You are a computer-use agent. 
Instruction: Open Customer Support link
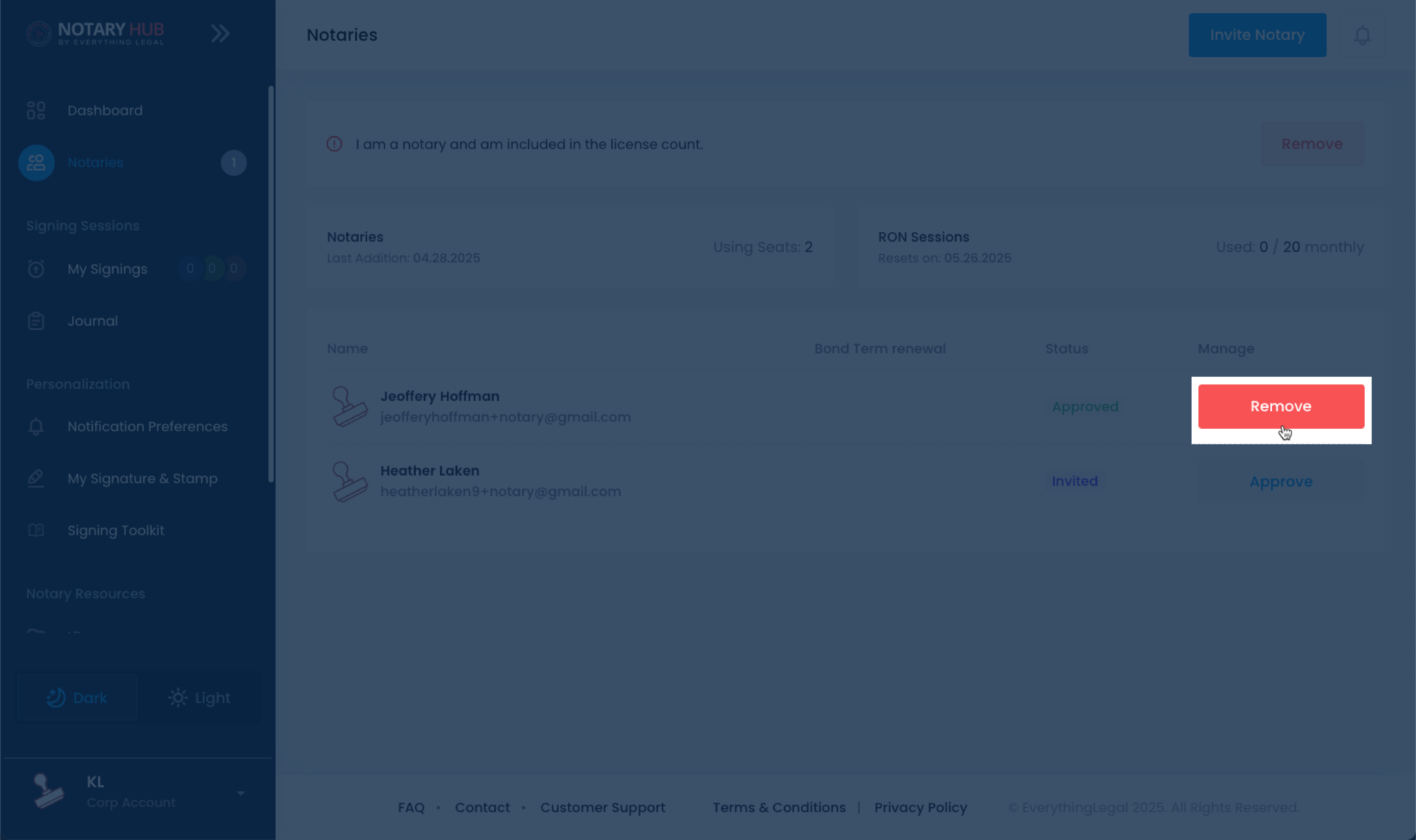coord(603,808)
